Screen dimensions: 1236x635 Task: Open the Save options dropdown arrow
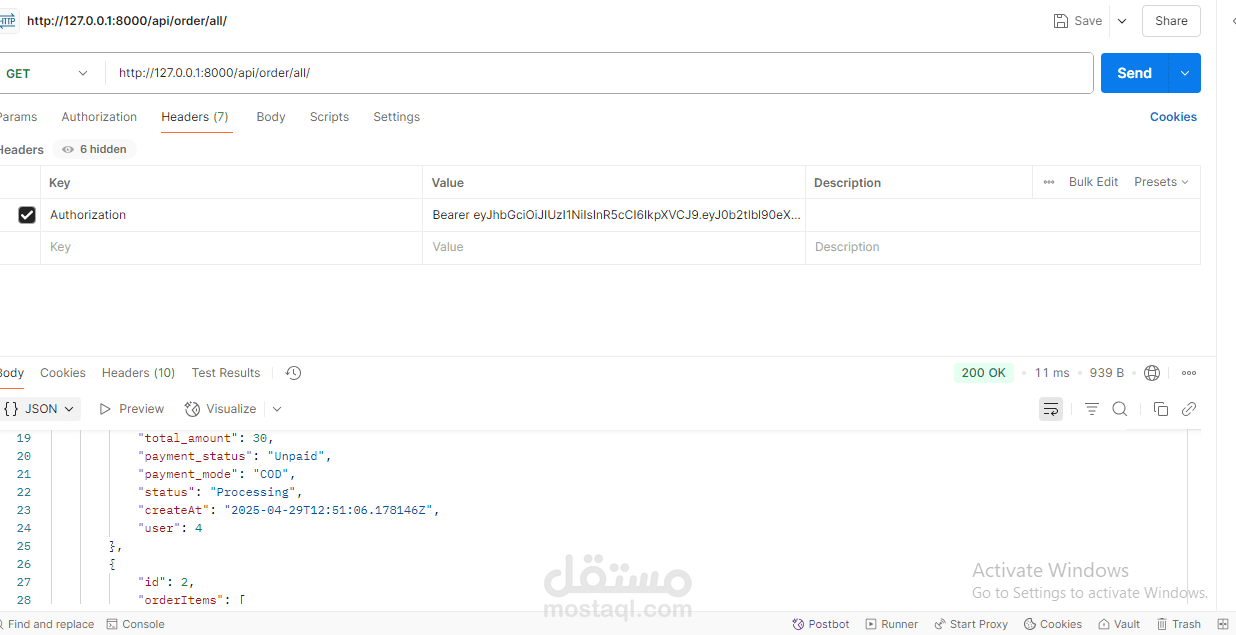click(x=1121, y=20)
